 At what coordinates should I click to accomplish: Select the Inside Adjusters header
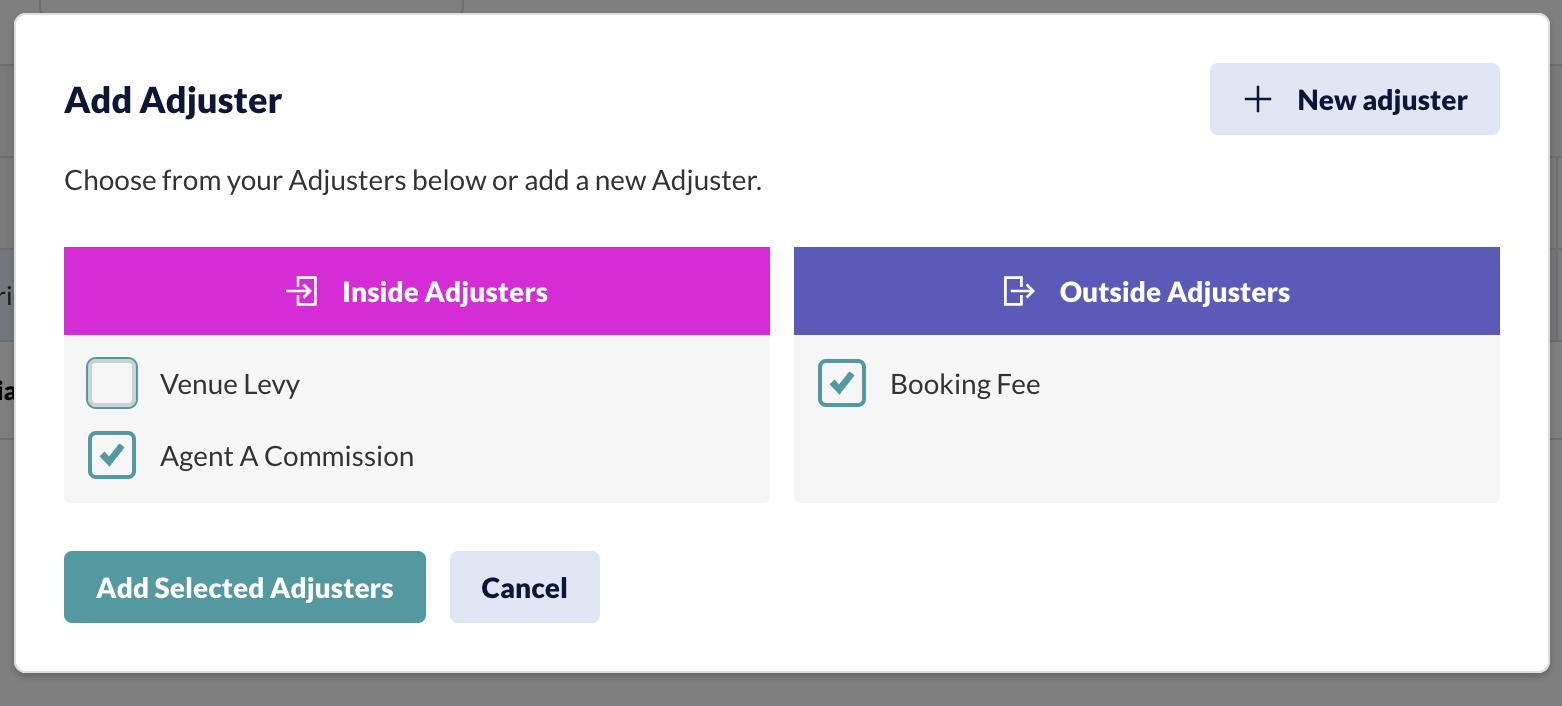[x=417, y=291]
